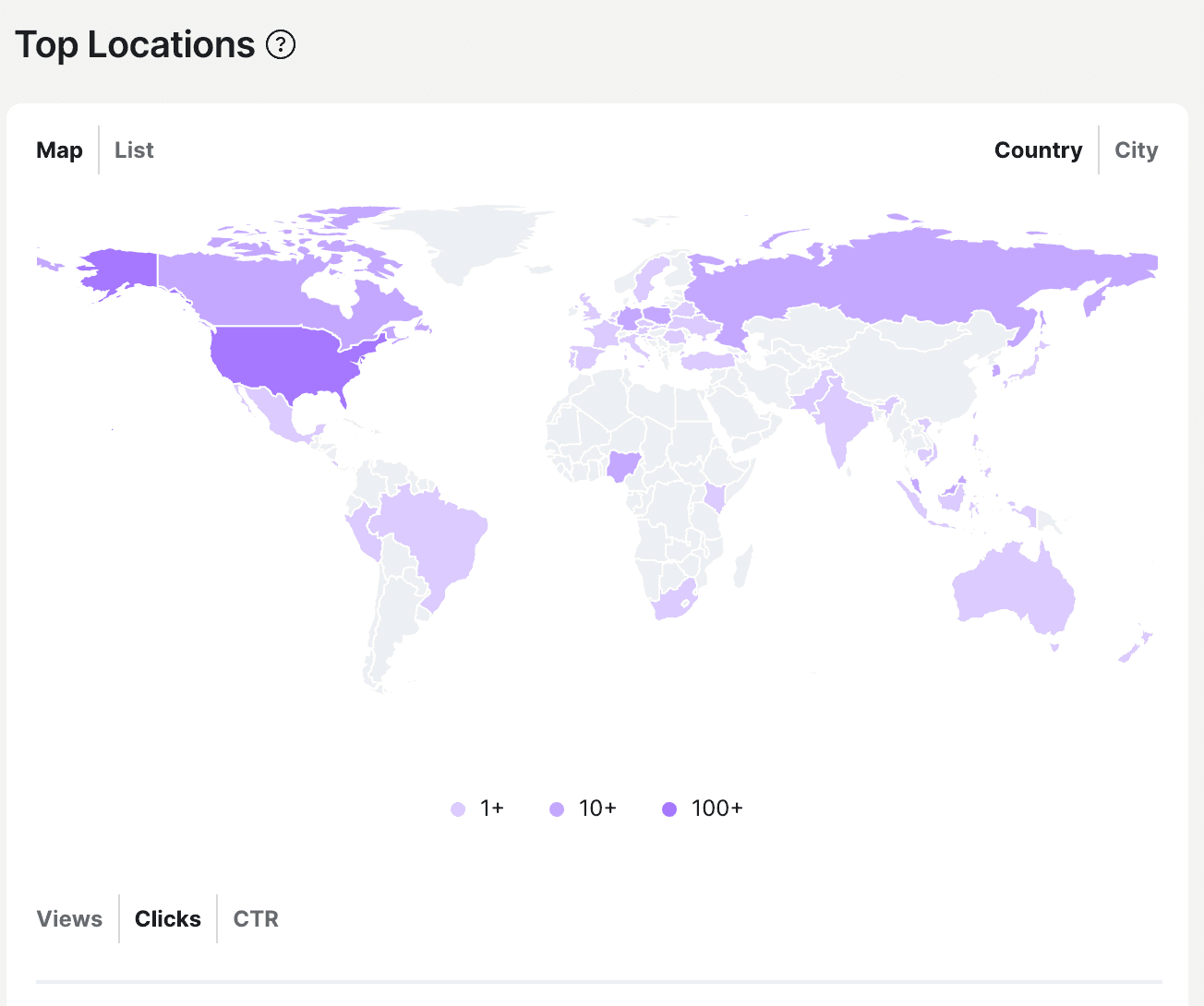Click the 10+ legend color dot
The image size is (1204, 1006).
click(557, 809)
